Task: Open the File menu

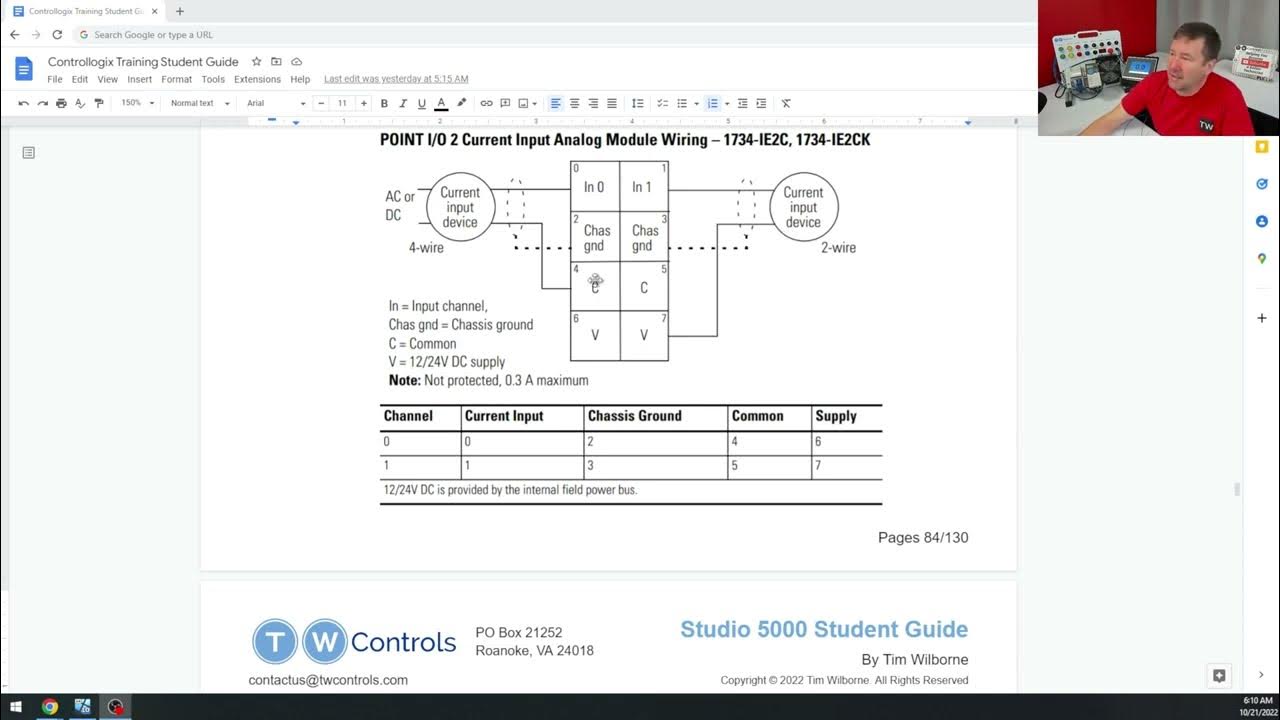Action: [55, 79]
